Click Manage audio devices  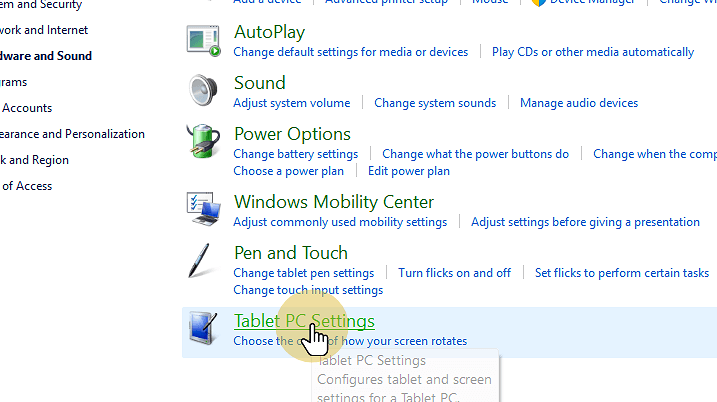click(579, 103)
